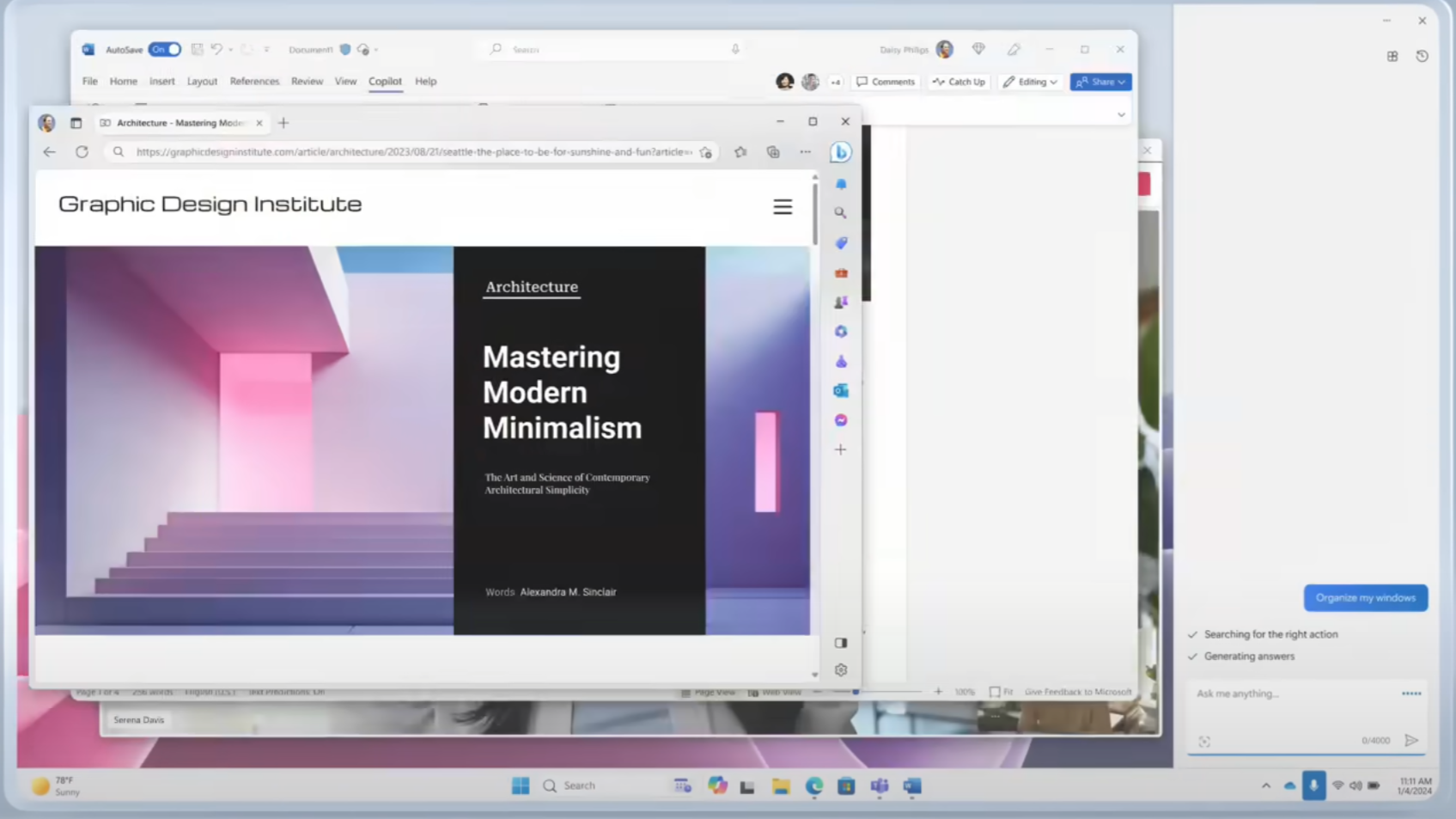Expand Customize Quick Access Toolbar dropdown in Word
Viewport: 1456px width, 819px height.
pos(266,50)
